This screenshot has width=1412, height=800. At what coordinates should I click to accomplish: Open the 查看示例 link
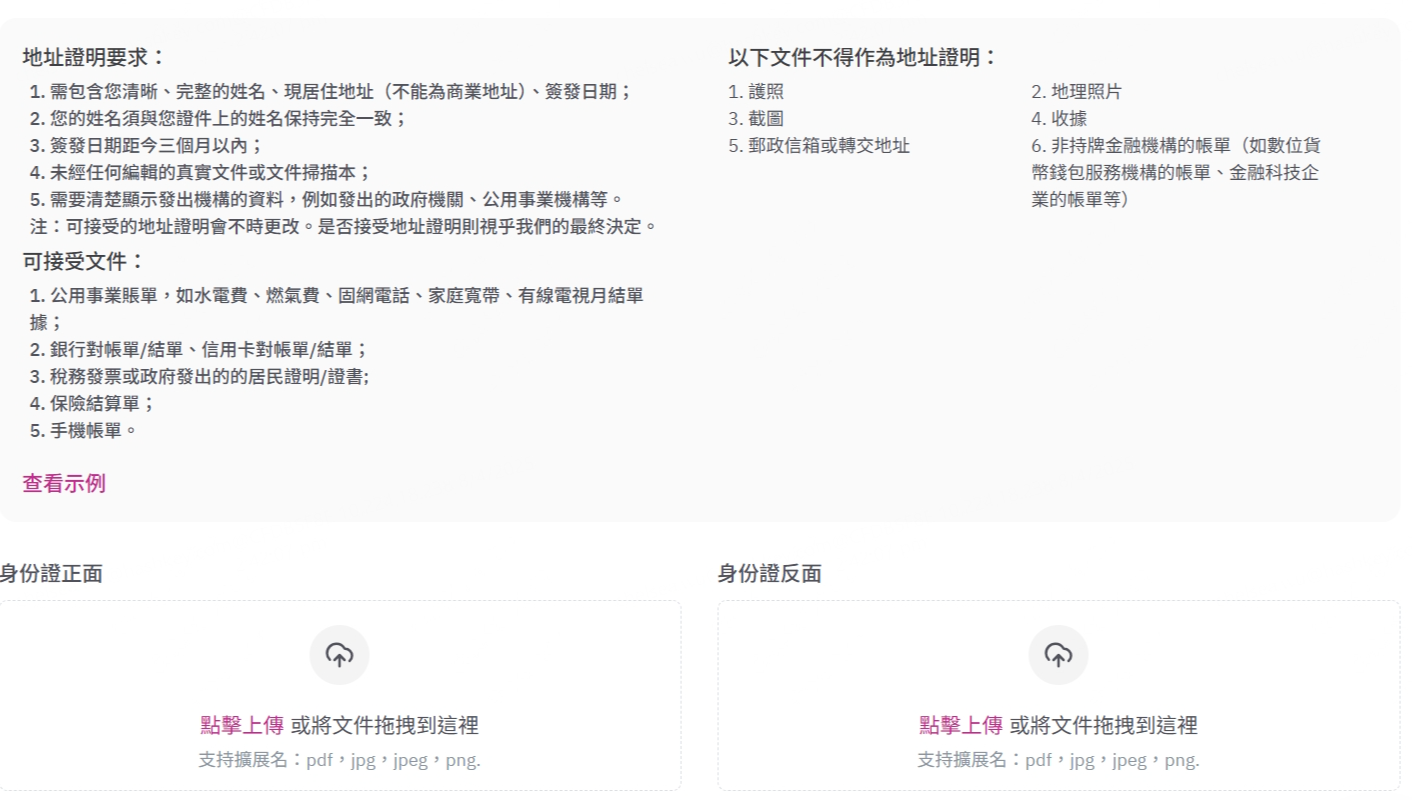click(64, 484)
